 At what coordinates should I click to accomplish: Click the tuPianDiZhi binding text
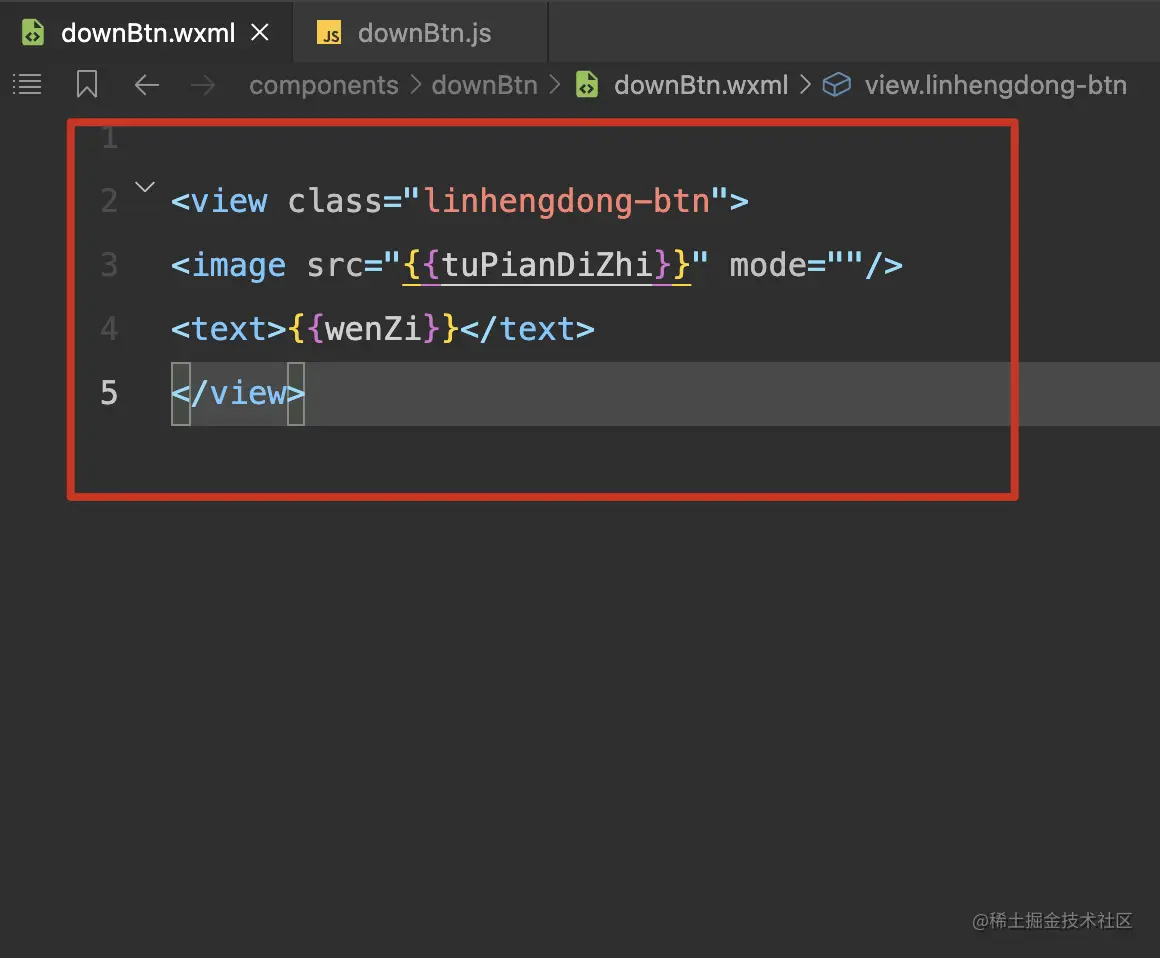tap(547, 265)
